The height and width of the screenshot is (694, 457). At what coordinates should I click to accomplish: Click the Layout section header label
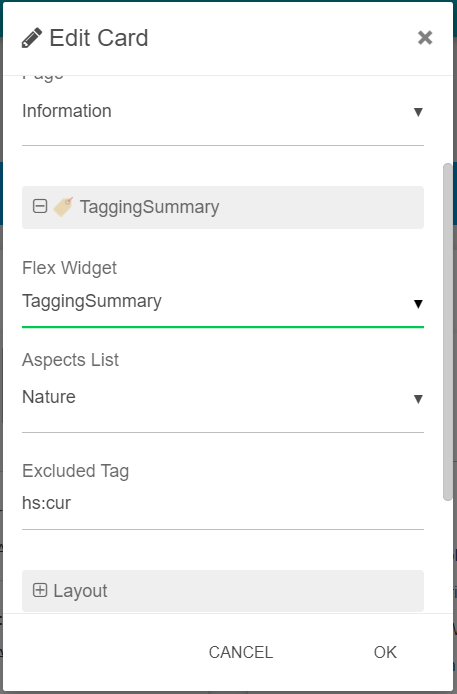coord(80,591)
